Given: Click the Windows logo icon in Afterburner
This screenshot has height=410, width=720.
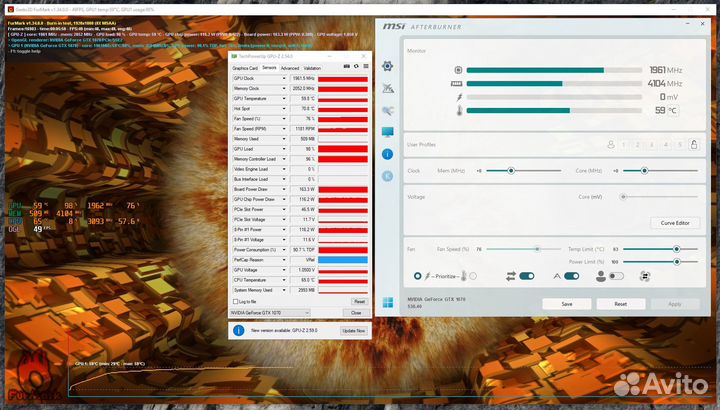Looking at the screenshot, I should (388, 303).
